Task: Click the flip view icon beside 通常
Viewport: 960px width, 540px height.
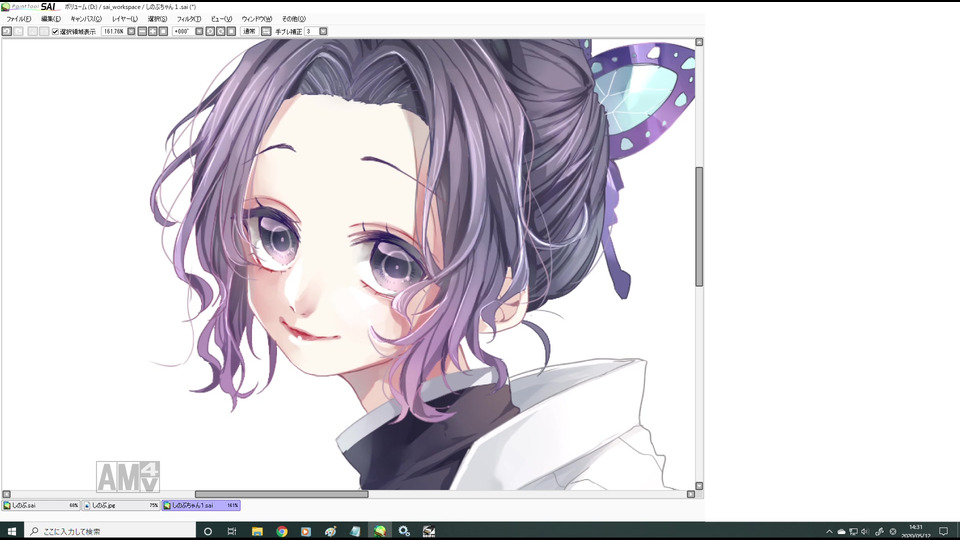Action: pos(266,31)
